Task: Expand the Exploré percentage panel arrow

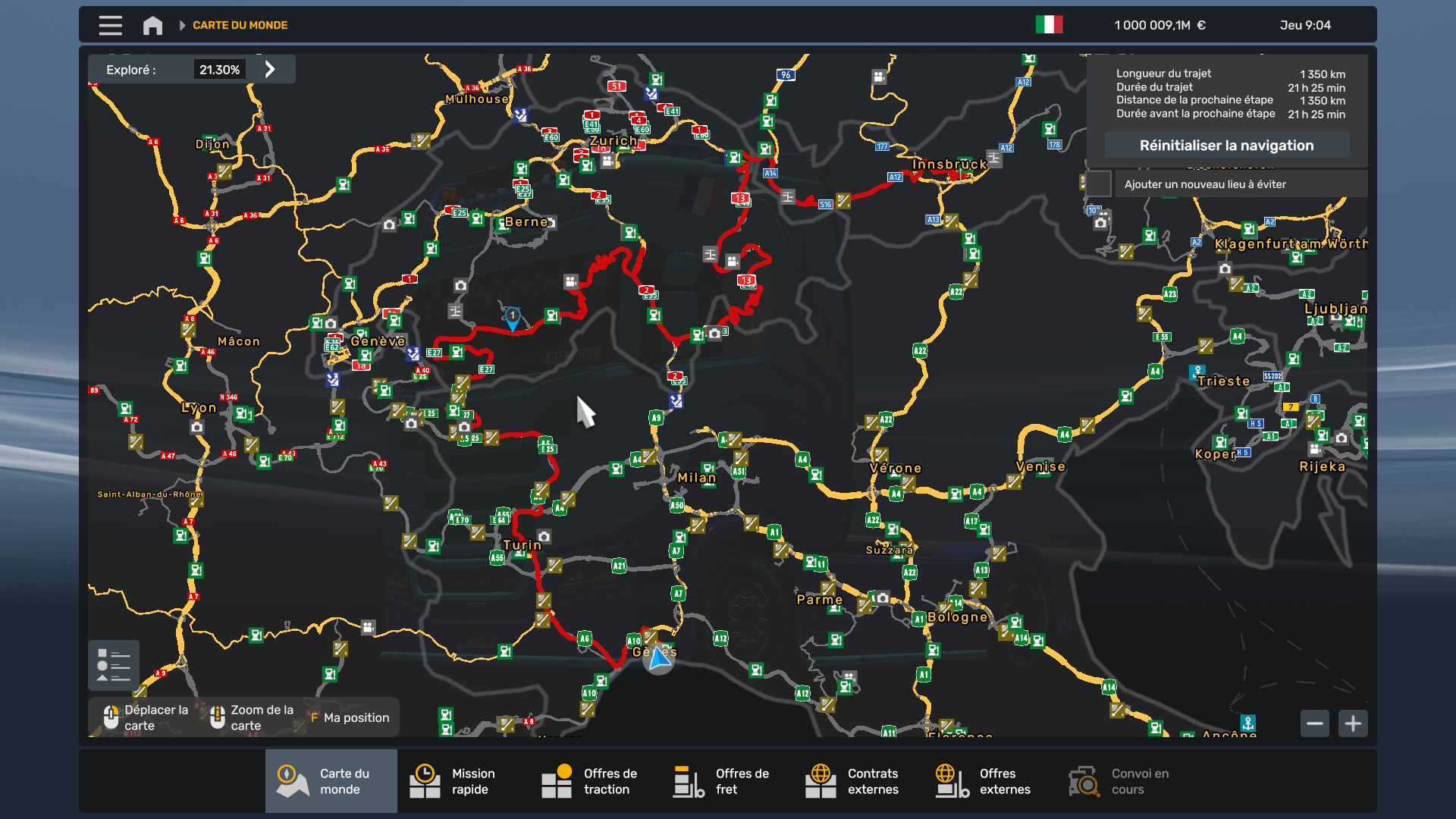Action: click(270, 70)
